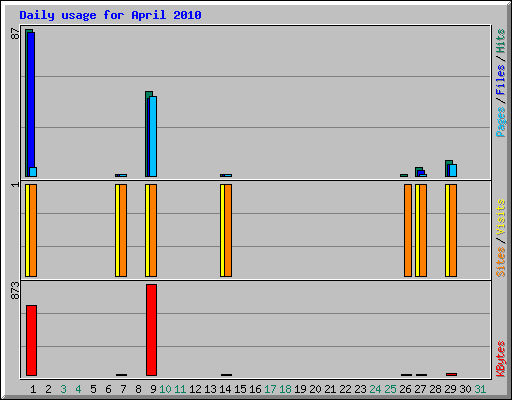Select the cyan Pages bar on day 9
Image resolution: width=512 pixels, height=400 pixels.
[x=153, y=137]
